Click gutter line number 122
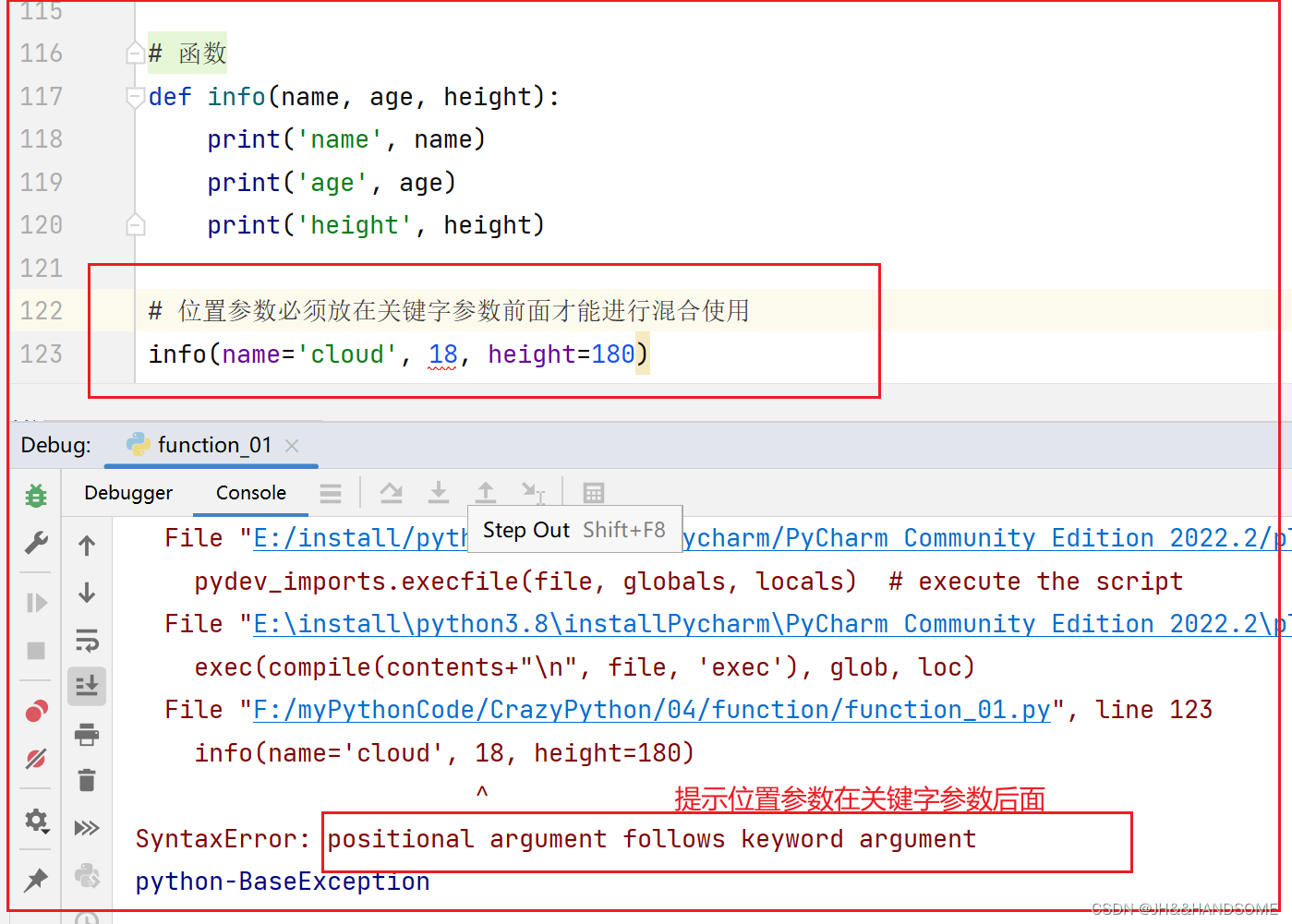 click(x=42, y=311)
